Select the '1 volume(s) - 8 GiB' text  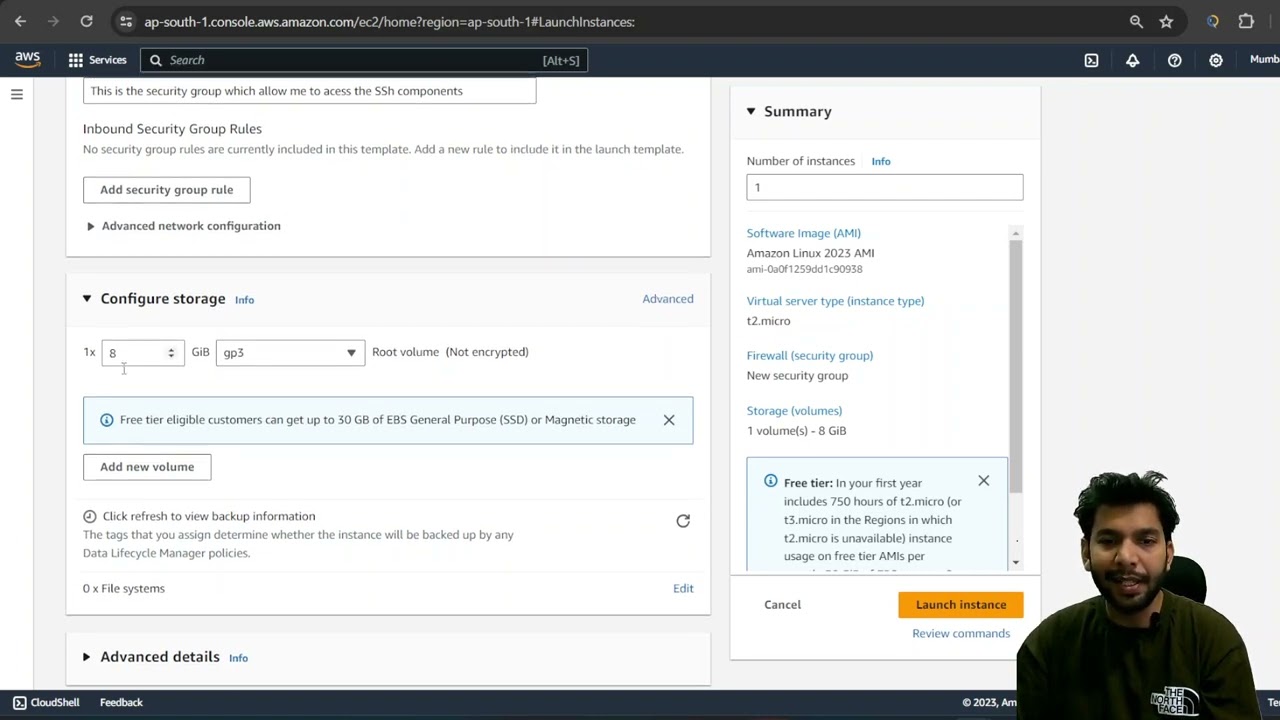pos(796,431)
